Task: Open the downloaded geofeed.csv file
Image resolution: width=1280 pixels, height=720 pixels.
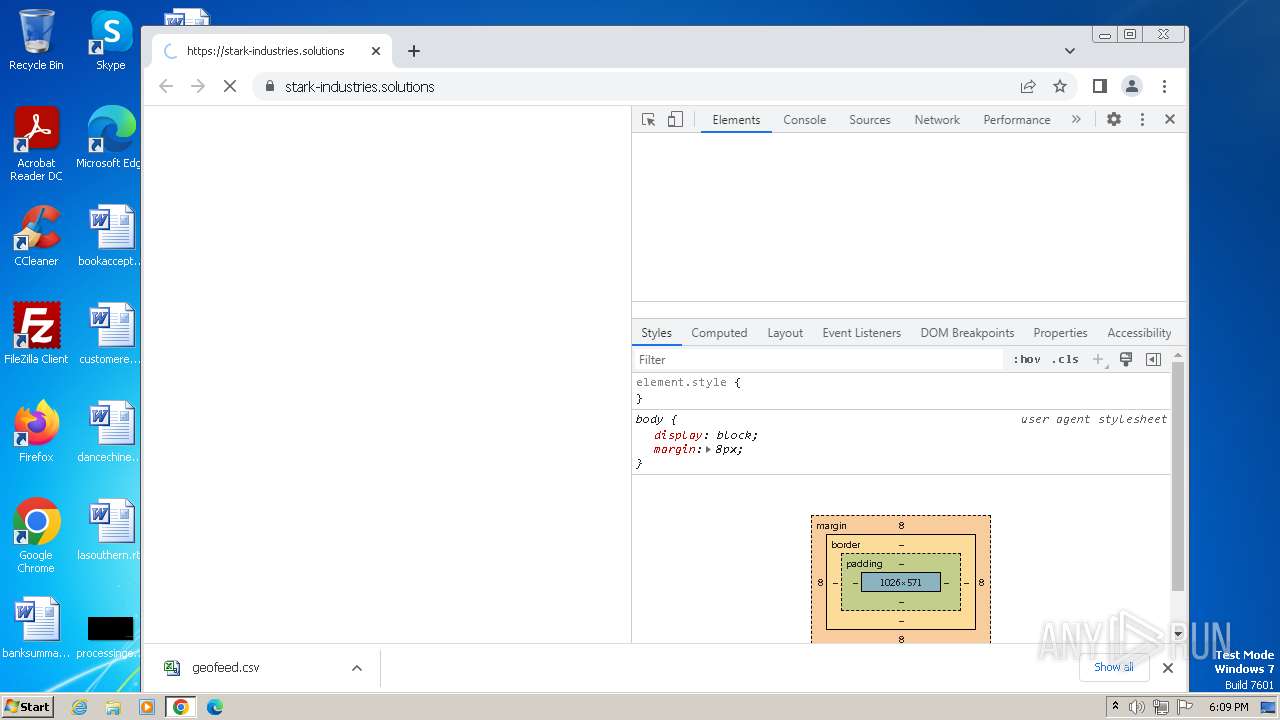Action: tap(226, 668)
